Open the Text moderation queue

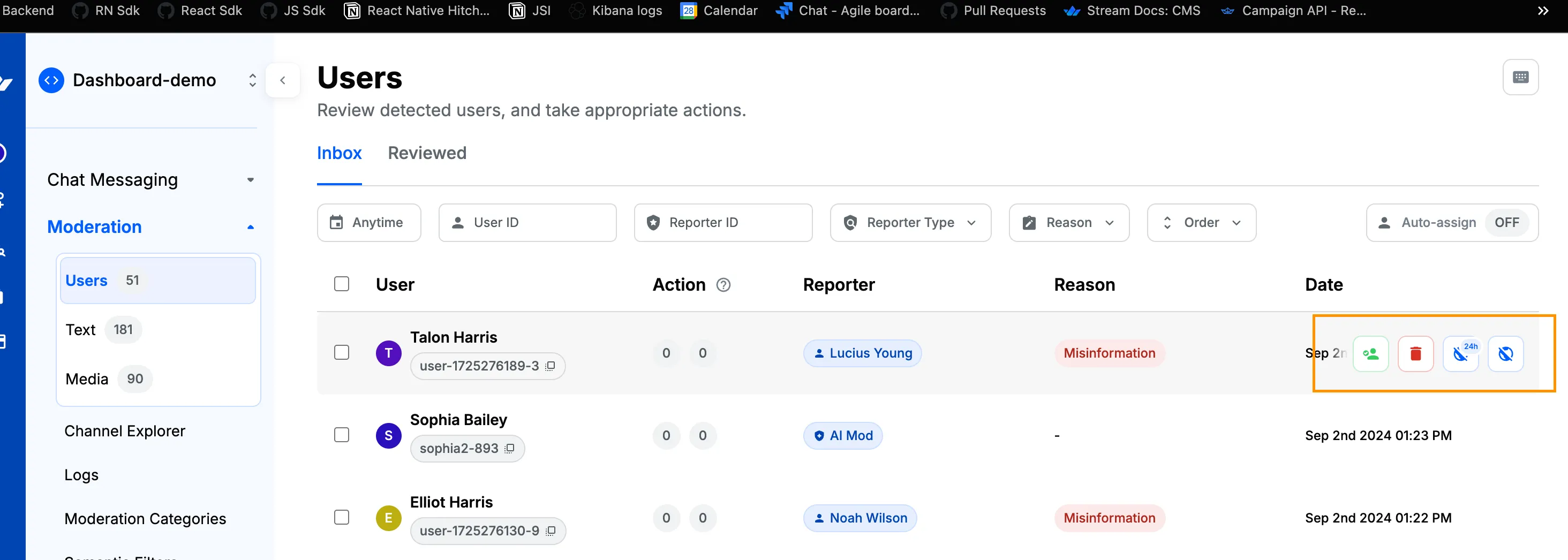click(x=81, y=330)
